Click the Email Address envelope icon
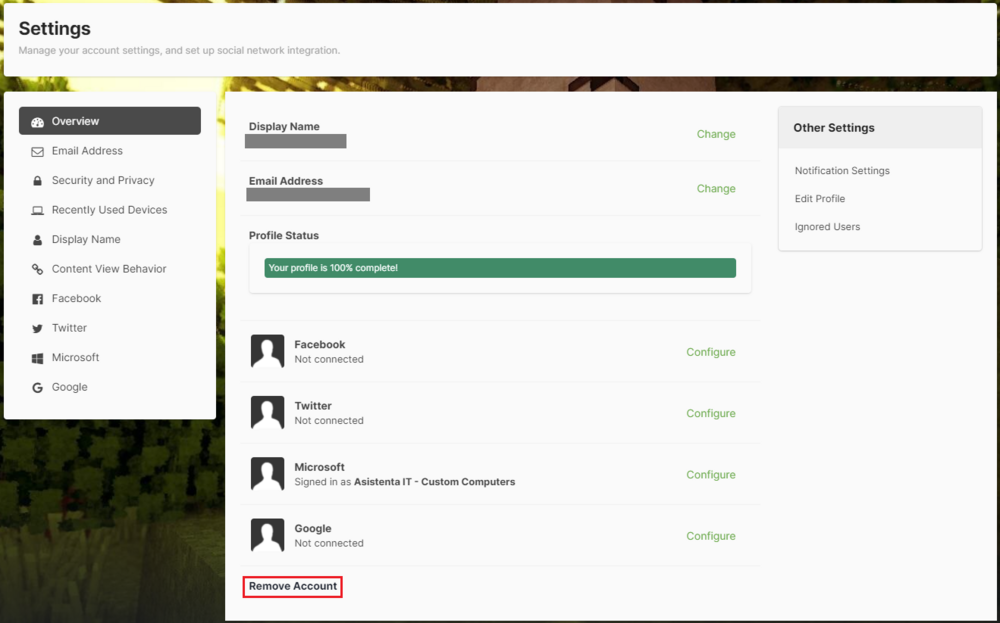 point(37,152)
